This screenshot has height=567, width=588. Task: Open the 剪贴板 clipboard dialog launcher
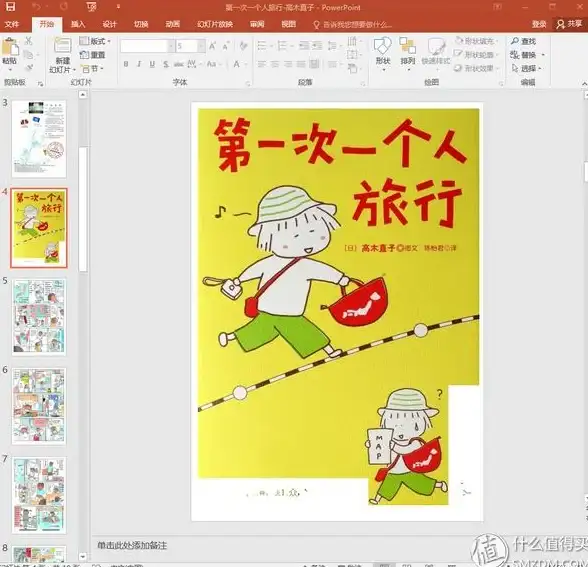40,84
